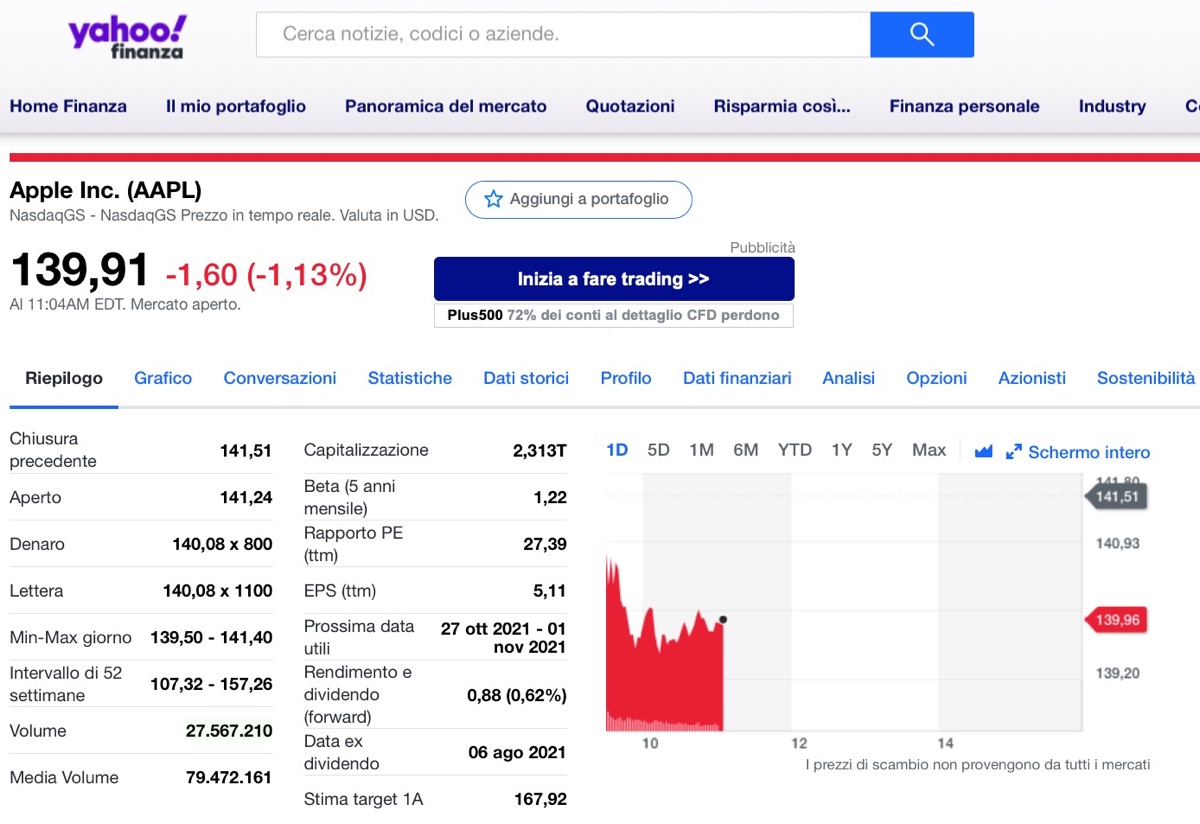Click the star icon in Aggiungi a portafoglio
Image resolution: width=1200 pixels, height=824 pixels.
(493, 199)
